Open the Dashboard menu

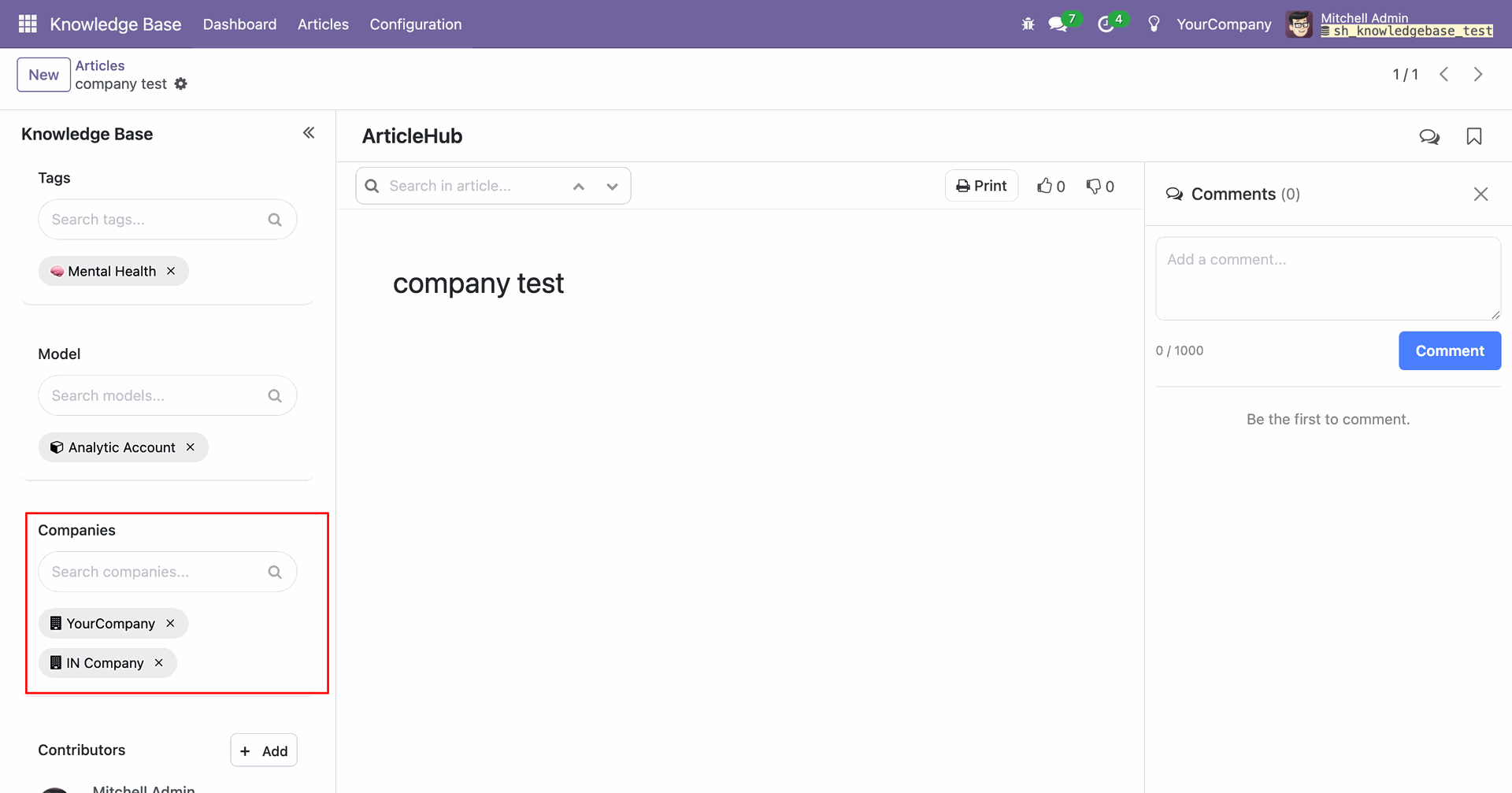[x=239, y=24]
